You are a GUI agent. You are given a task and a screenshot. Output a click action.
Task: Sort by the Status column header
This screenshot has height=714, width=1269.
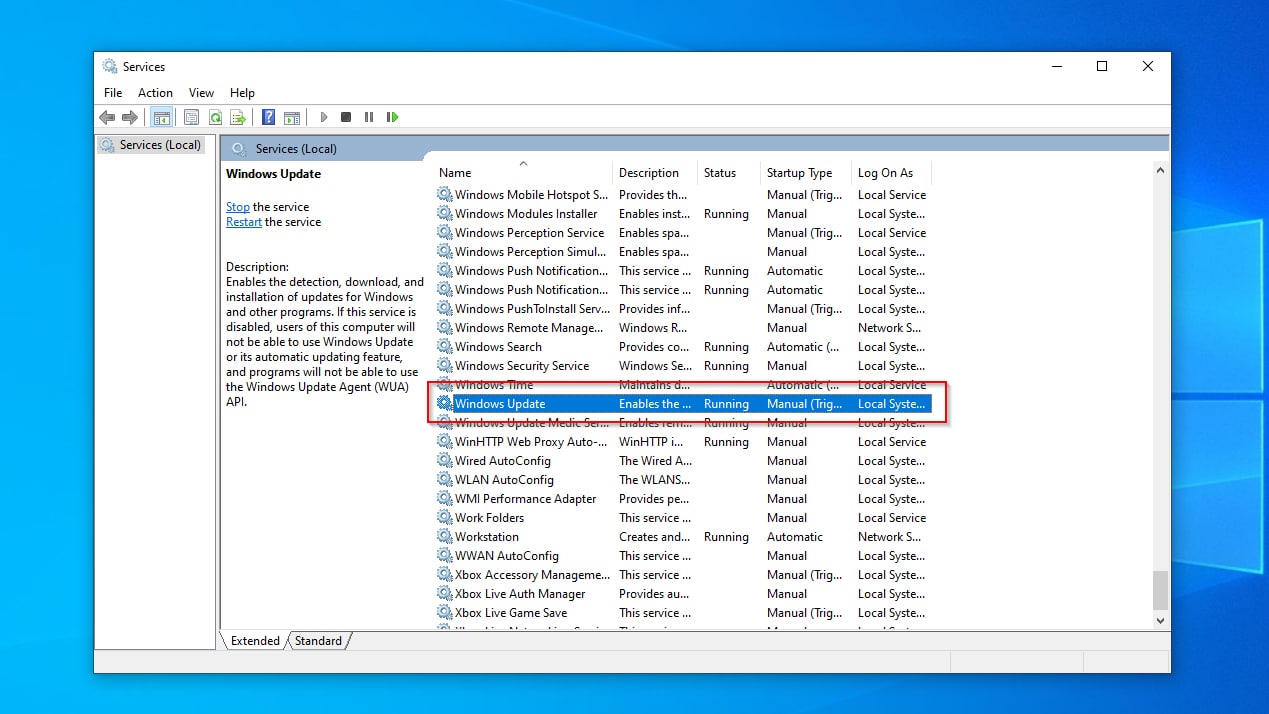pyautogui.click(x=719, y=173)
